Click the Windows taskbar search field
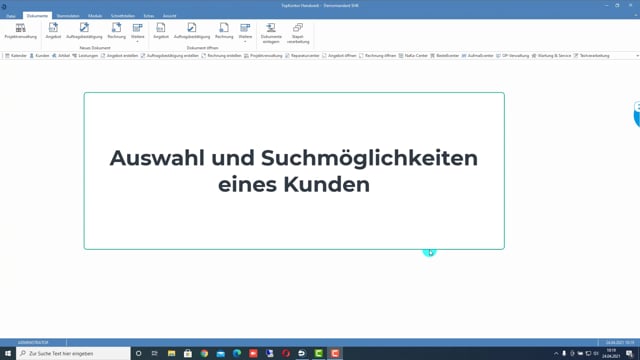The image size is (640, 360). (x=73, y=353)
